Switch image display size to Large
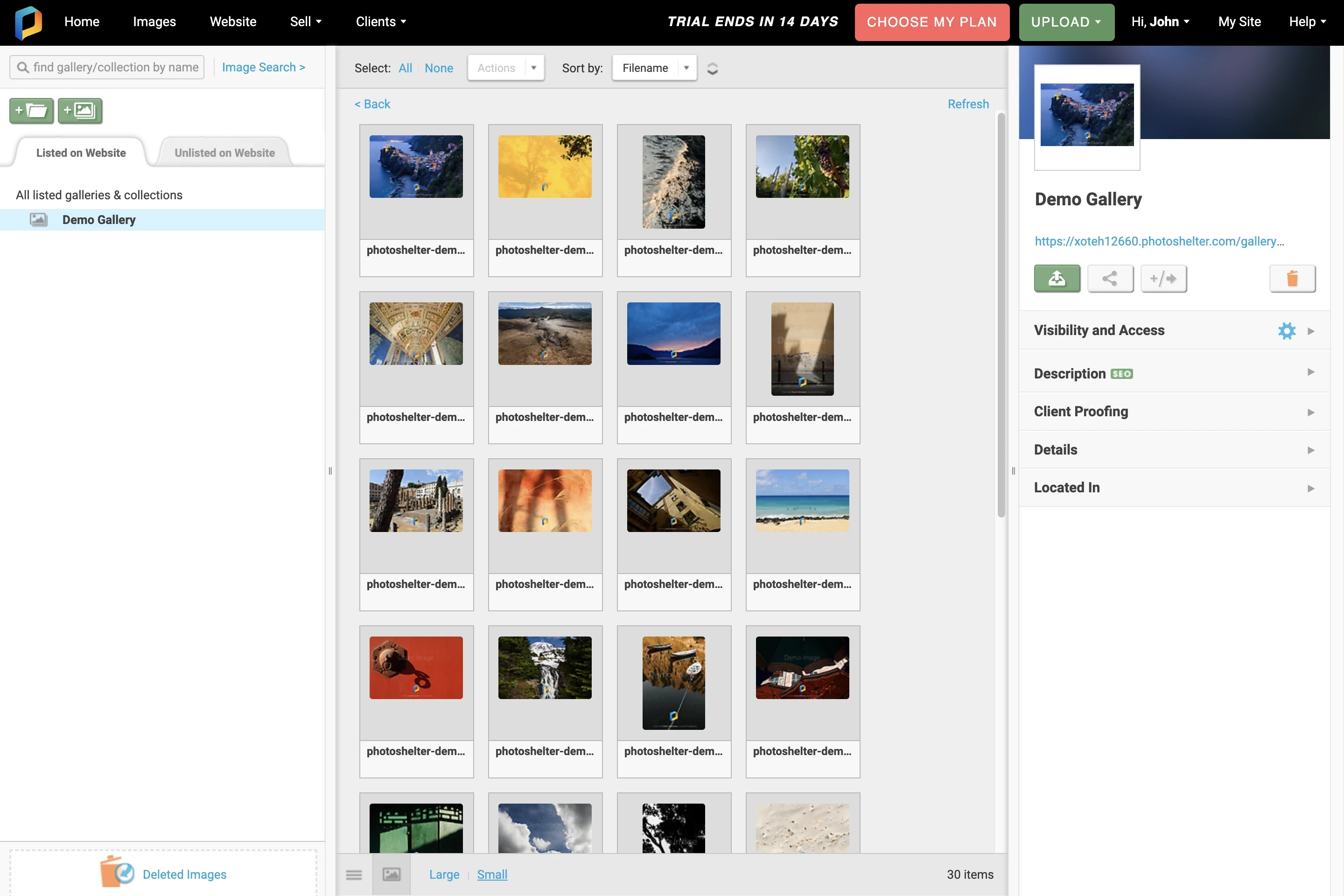The image size is (1344, 896). pos(444,874)
